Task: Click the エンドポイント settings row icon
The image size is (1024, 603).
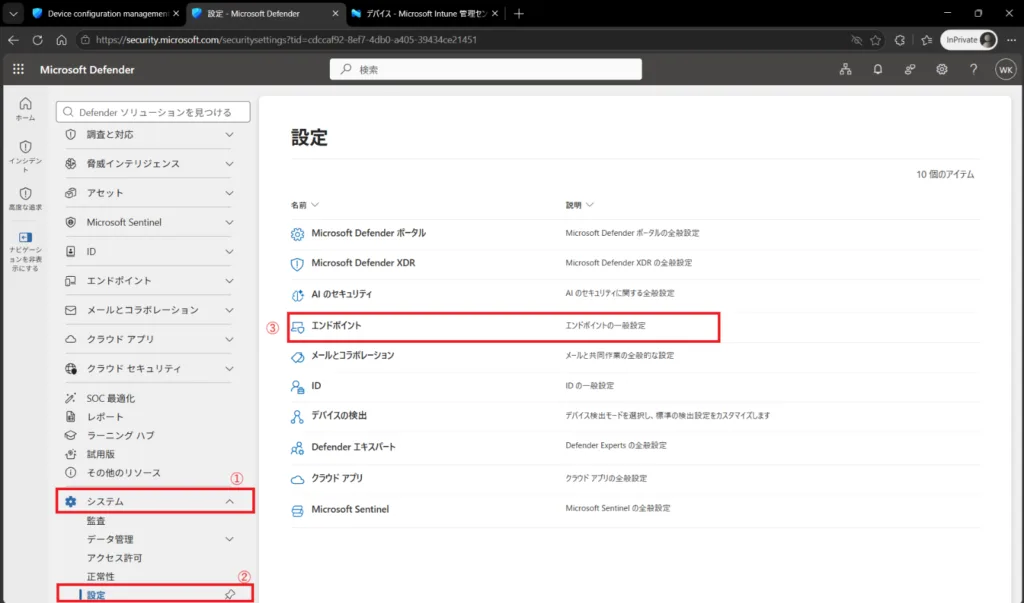Action: point(297,327)
